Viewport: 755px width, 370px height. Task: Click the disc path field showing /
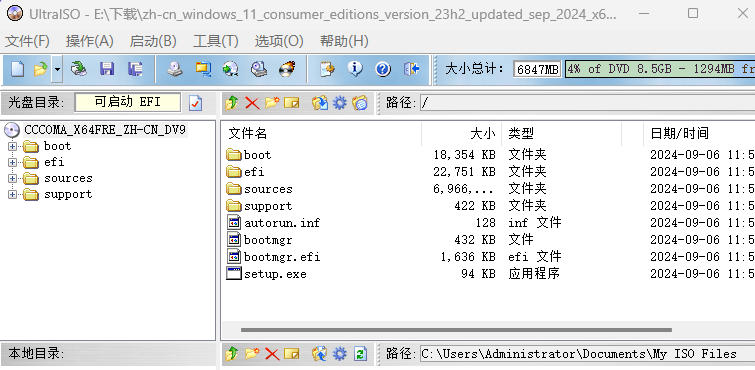coord(587,103)
